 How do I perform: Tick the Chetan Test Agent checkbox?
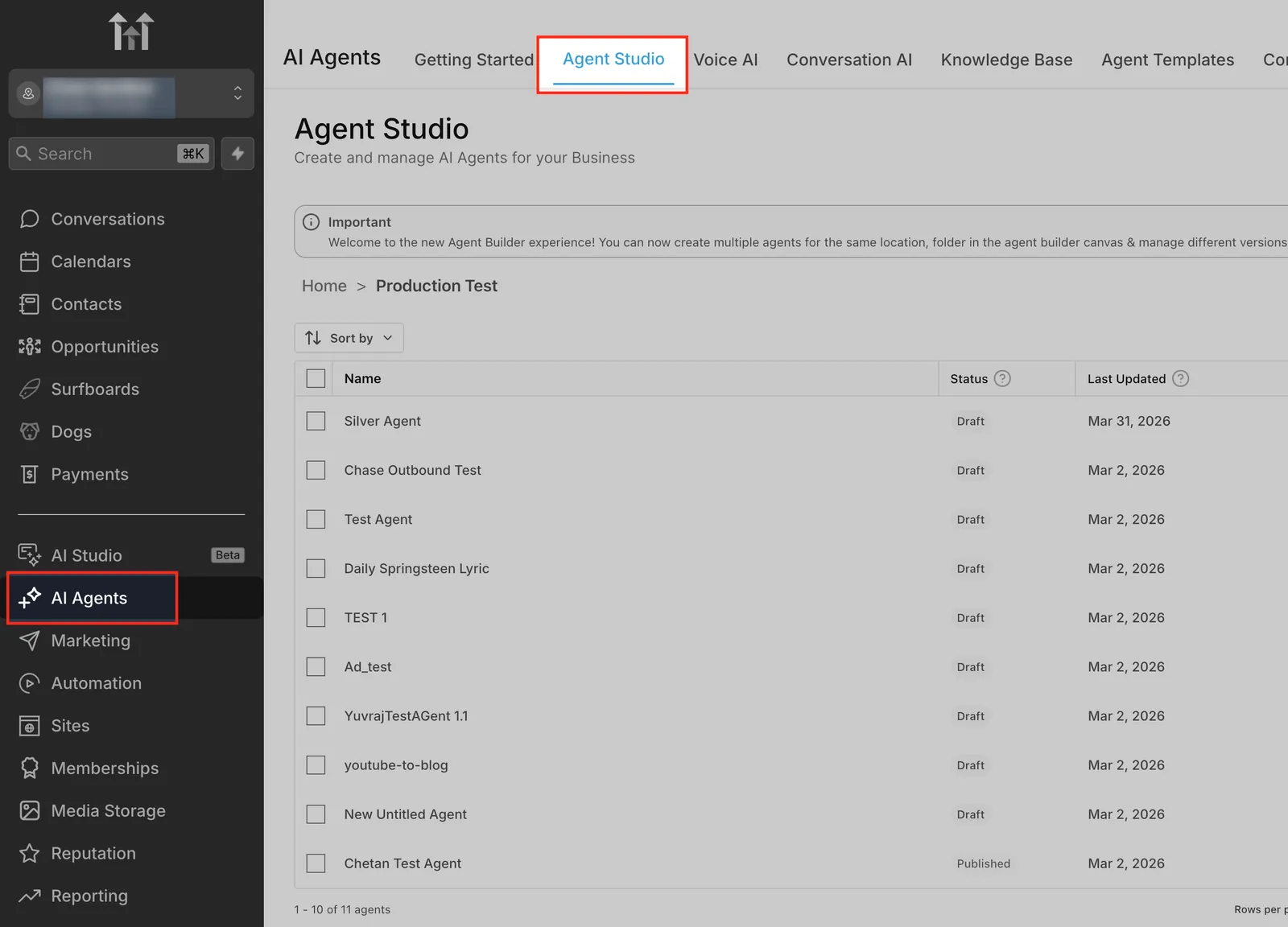[x=316, y=863]
